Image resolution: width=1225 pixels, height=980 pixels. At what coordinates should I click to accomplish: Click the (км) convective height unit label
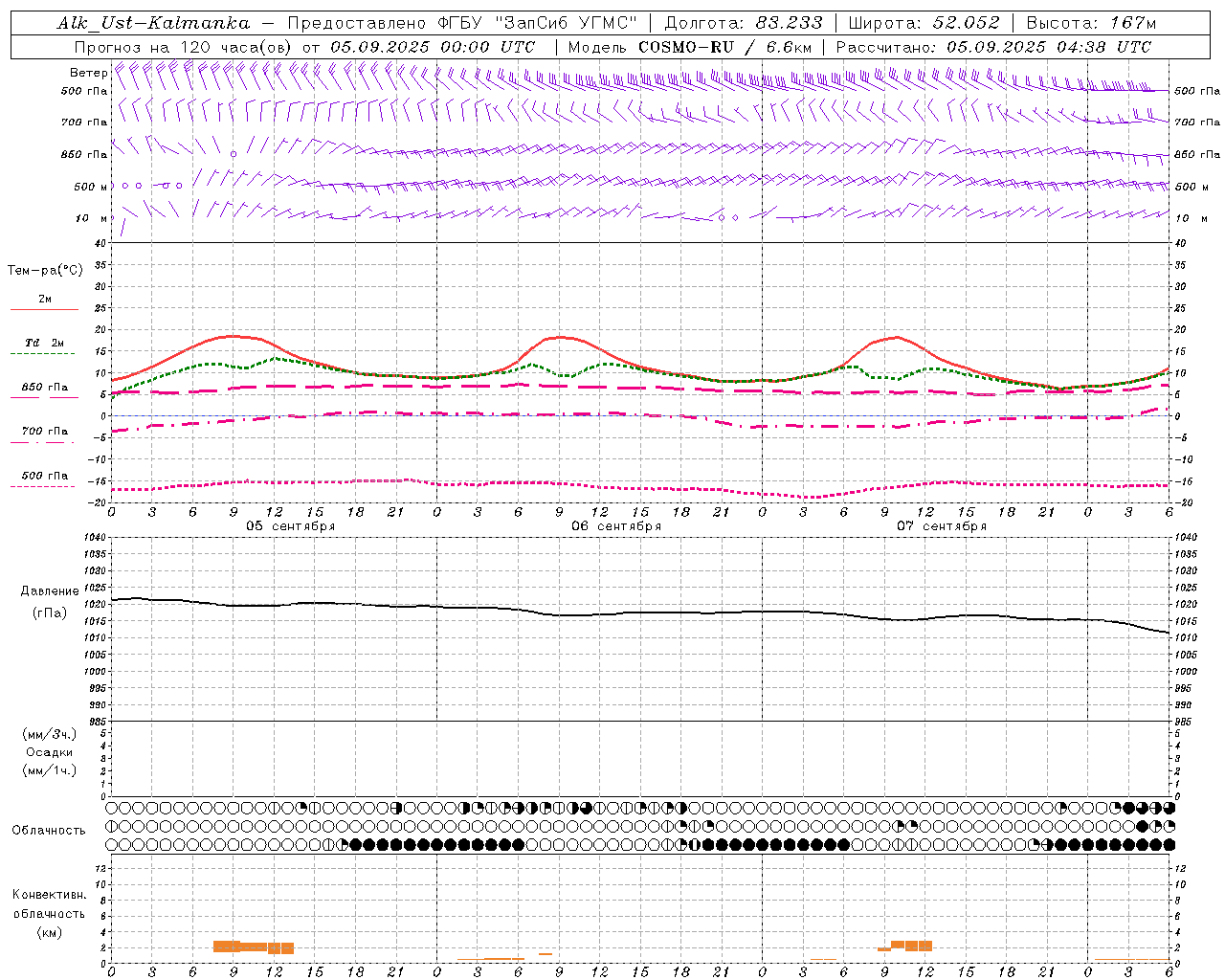tap(49, 932)
